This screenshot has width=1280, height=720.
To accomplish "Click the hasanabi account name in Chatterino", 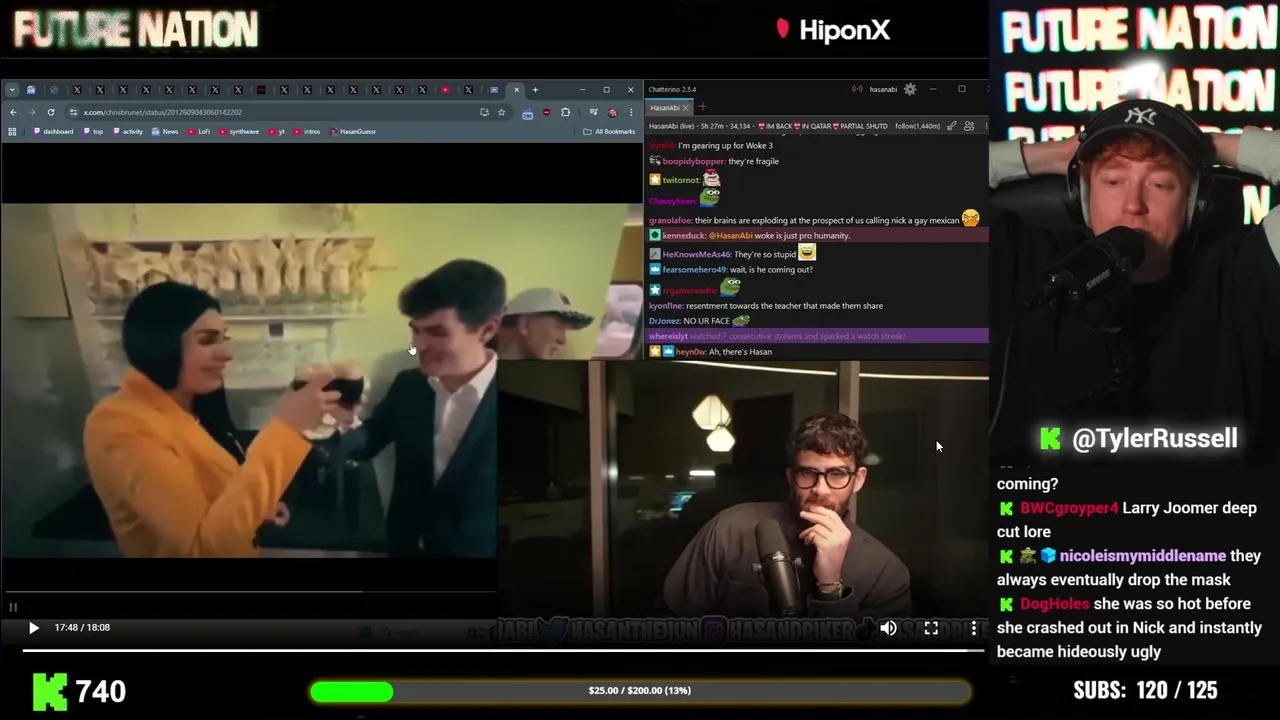I will click(x=883, y=90).
